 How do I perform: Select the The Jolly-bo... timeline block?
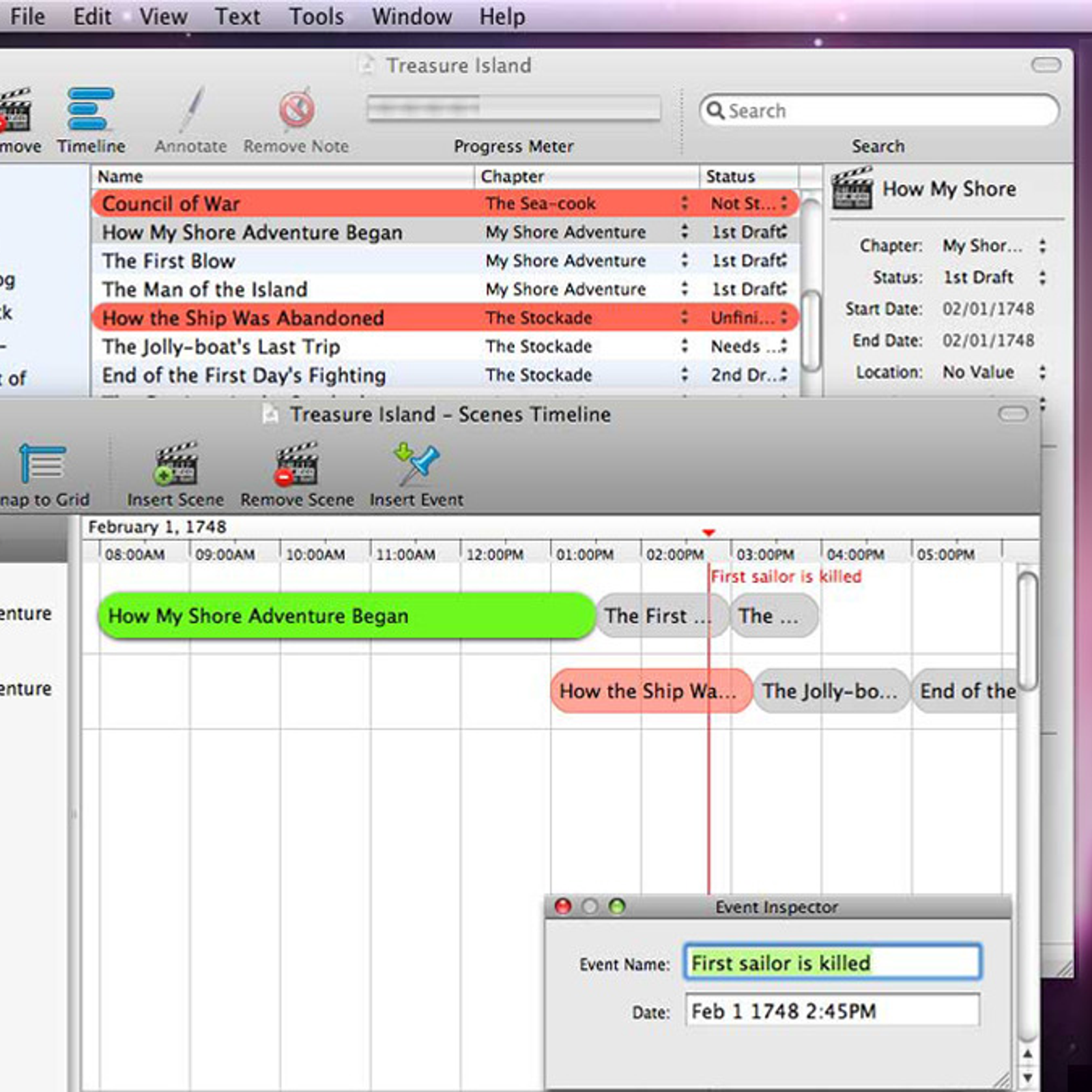point(831,691)
